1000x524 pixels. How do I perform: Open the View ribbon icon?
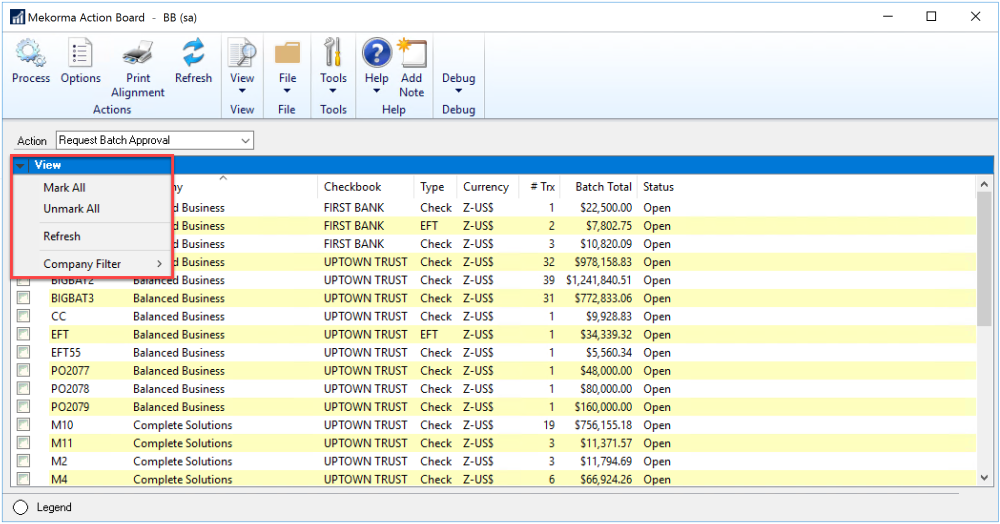click(x=242, y=53)
